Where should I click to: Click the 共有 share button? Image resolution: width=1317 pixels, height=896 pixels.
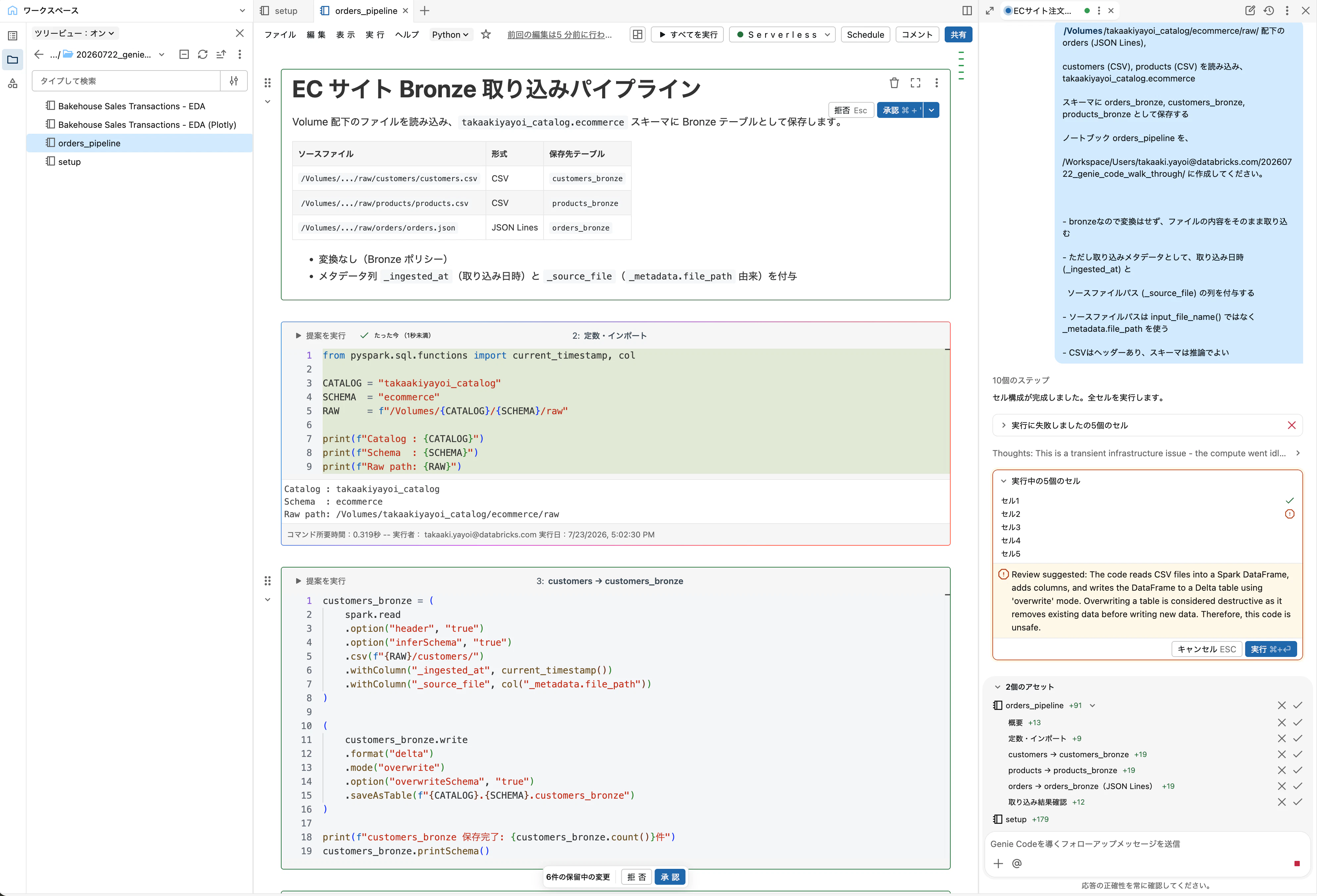958,34
